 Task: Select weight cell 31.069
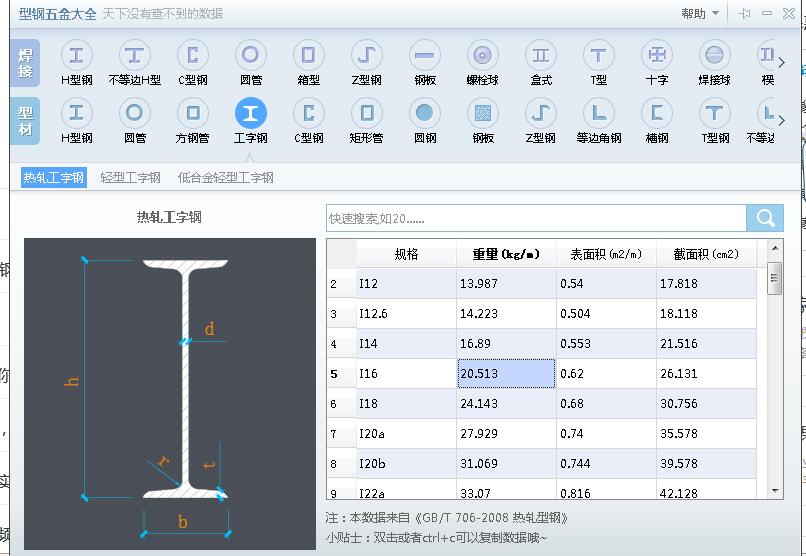(x=506, y=464)
